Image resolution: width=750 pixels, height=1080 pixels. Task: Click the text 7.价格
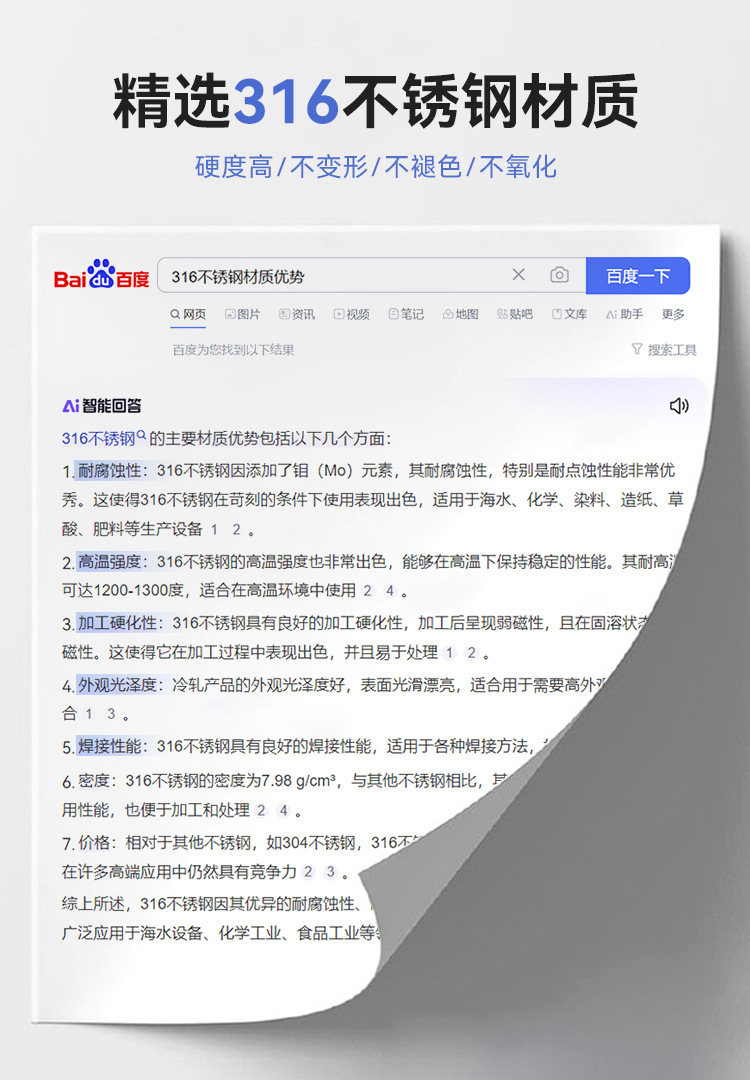pyautogui.click(x=86, y=843)
